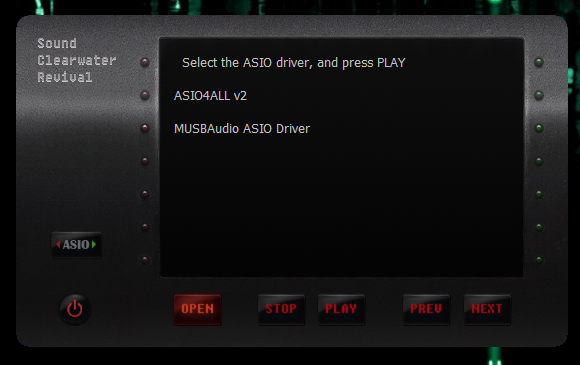Click the ASIO left red arrow
Screen dimensions: 580x365
point(58,244)
